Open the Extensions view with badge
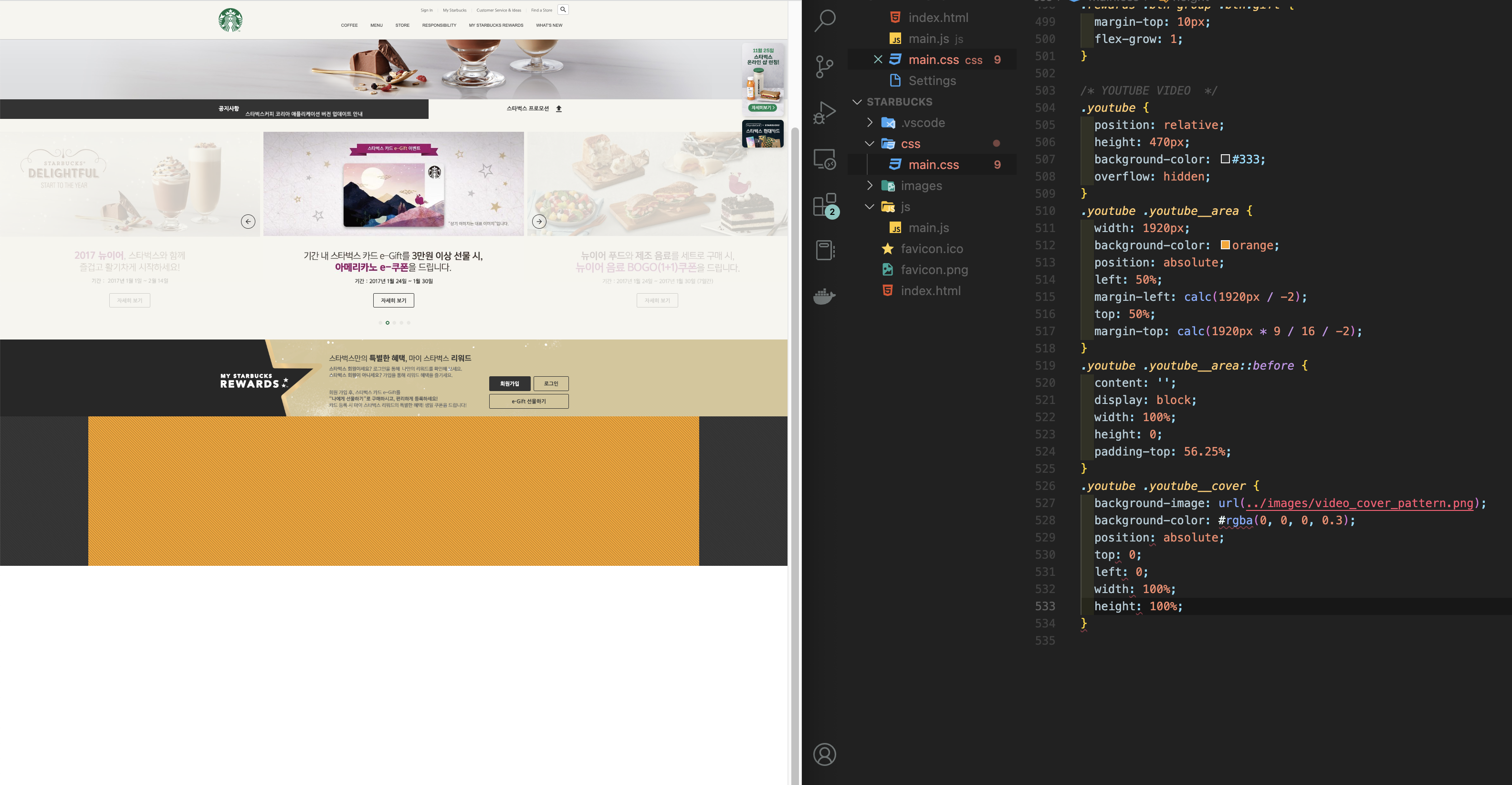This screenshot has width=1512, height=785. click(825, 205)
